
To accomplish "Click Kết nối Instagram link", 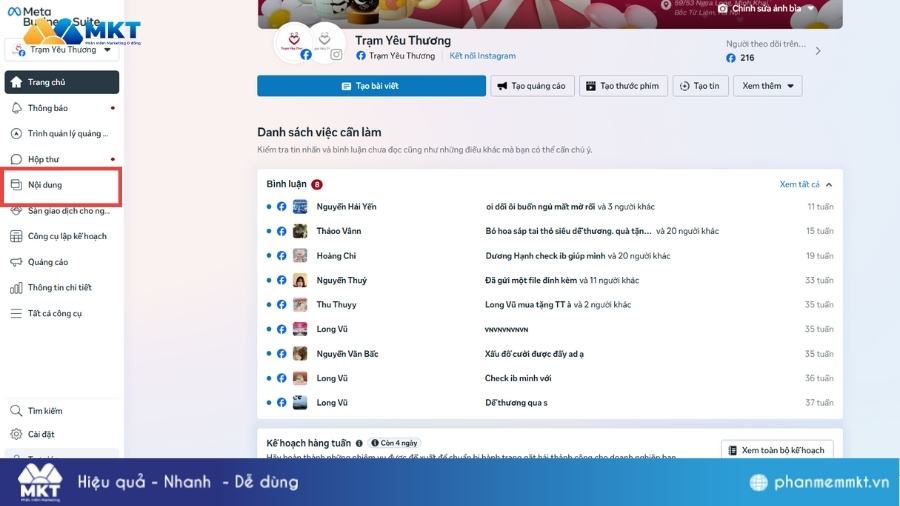I will click(x=482, y=56).
